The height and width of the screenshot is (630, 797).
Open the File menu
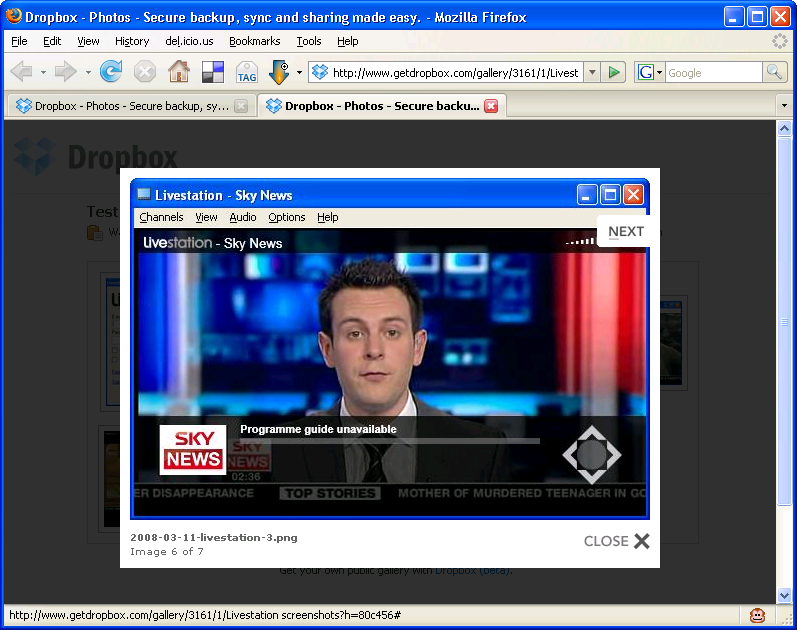pos(19,41)
